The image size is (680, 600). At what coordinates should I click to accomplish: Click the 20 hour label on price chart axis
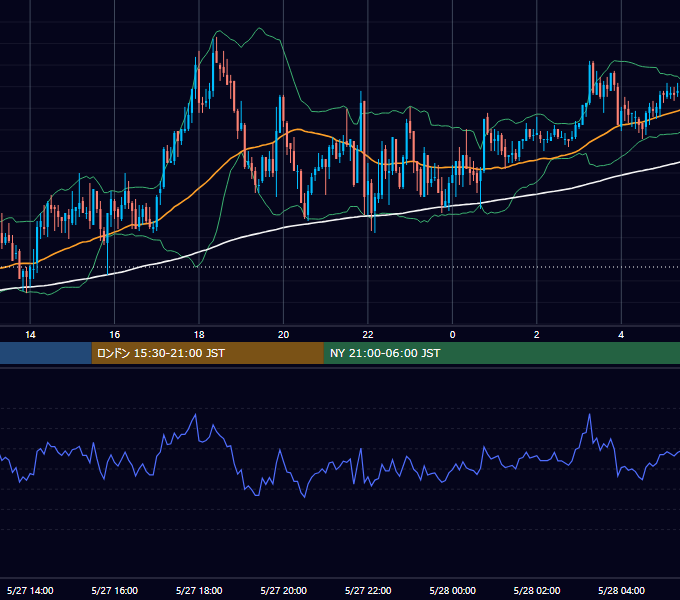pyautogui.click(x=283, y=335)
